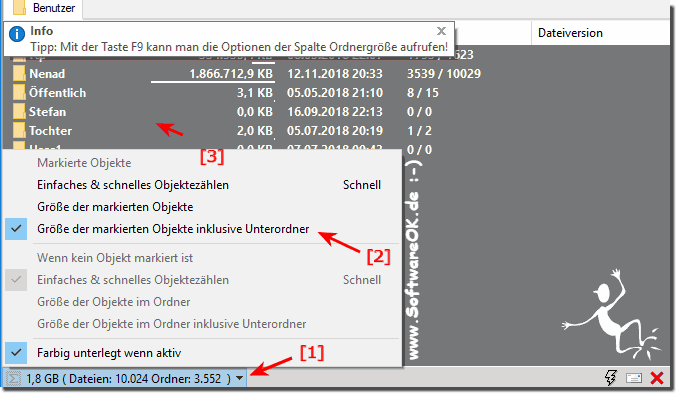Click count value 3539 / 10029
This screenshot has width=677, height=394.
444,74
